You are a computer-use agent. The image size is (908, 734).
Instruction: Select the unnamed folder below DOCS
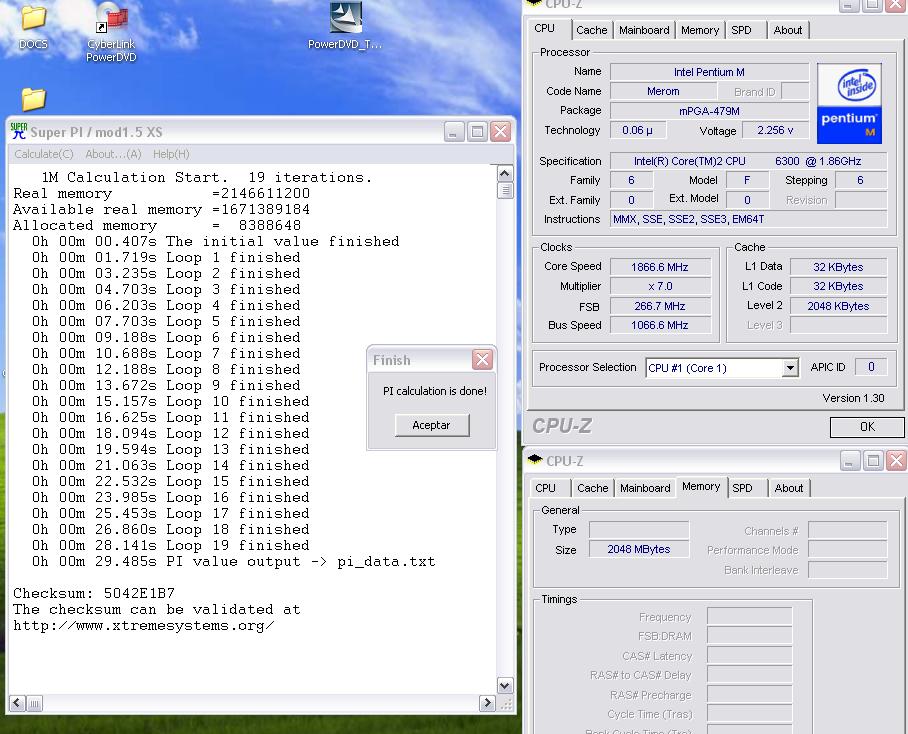33,99
